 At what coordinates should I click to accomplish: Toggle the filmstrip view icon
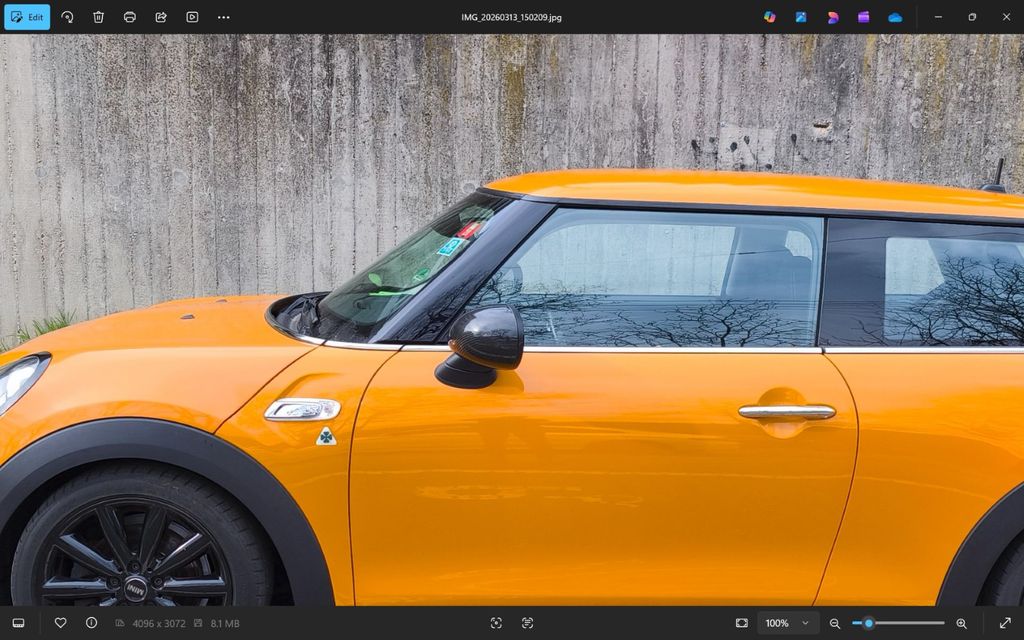tap(18, 623)
